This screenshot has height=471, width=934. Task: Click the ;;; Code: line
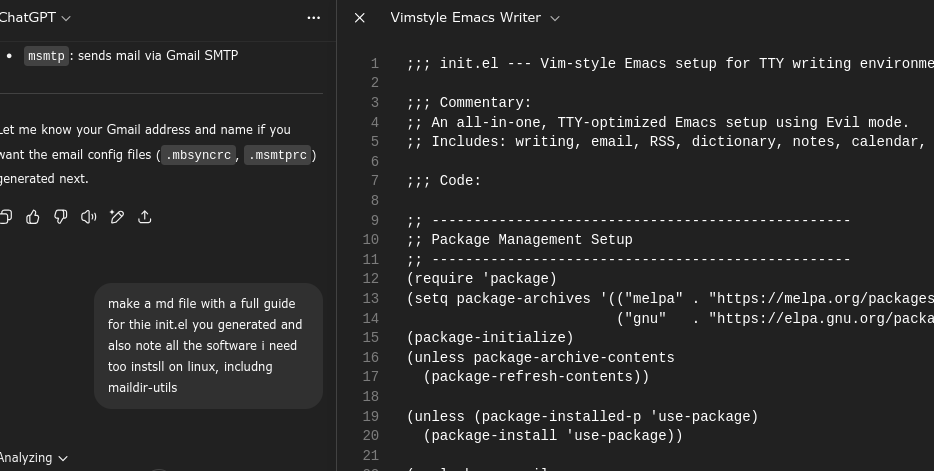pos(444,181)
